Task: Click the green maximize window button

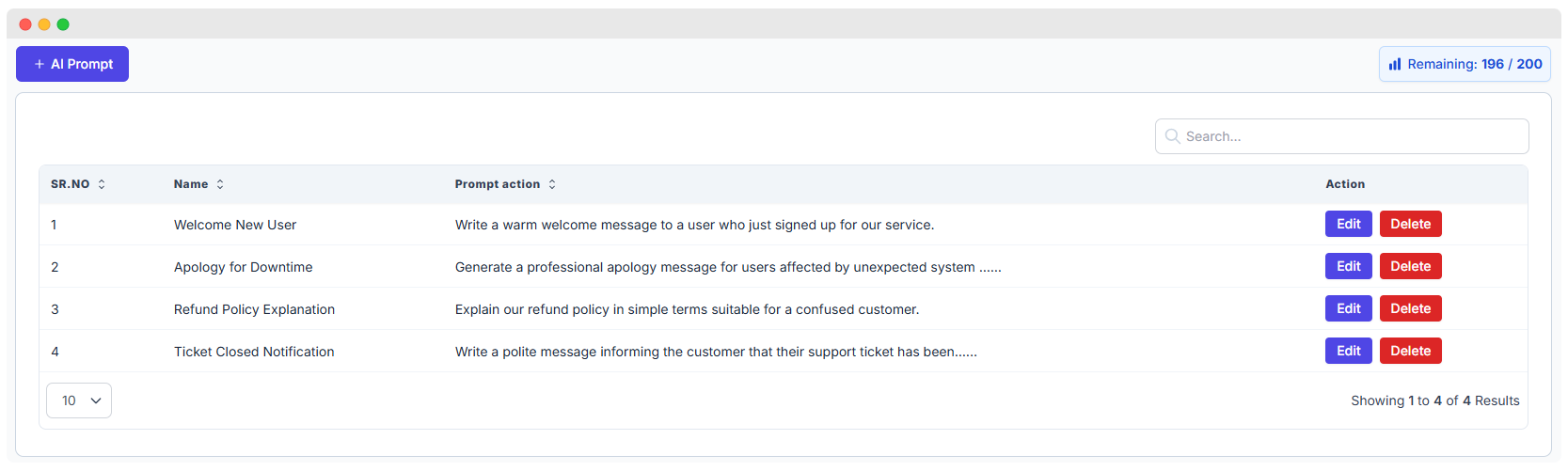Action: click(63, 24)
